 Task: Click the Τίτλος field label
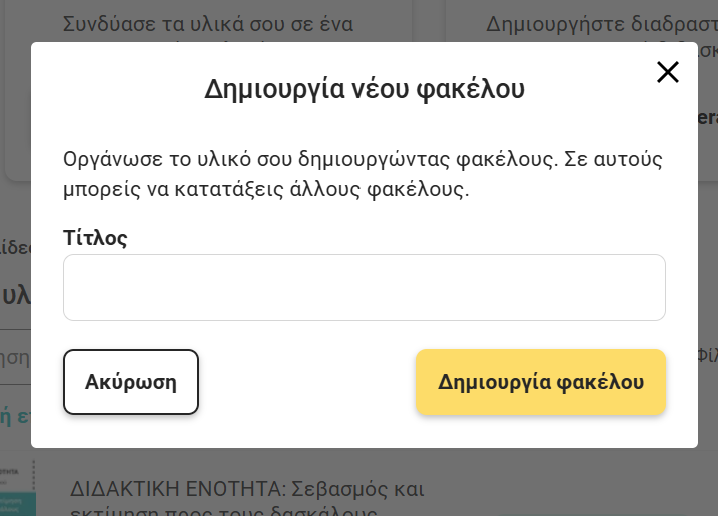point(95,238)
